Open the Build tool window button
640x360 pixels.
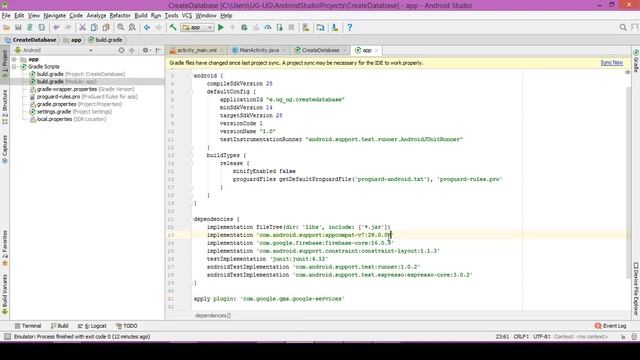60,326
